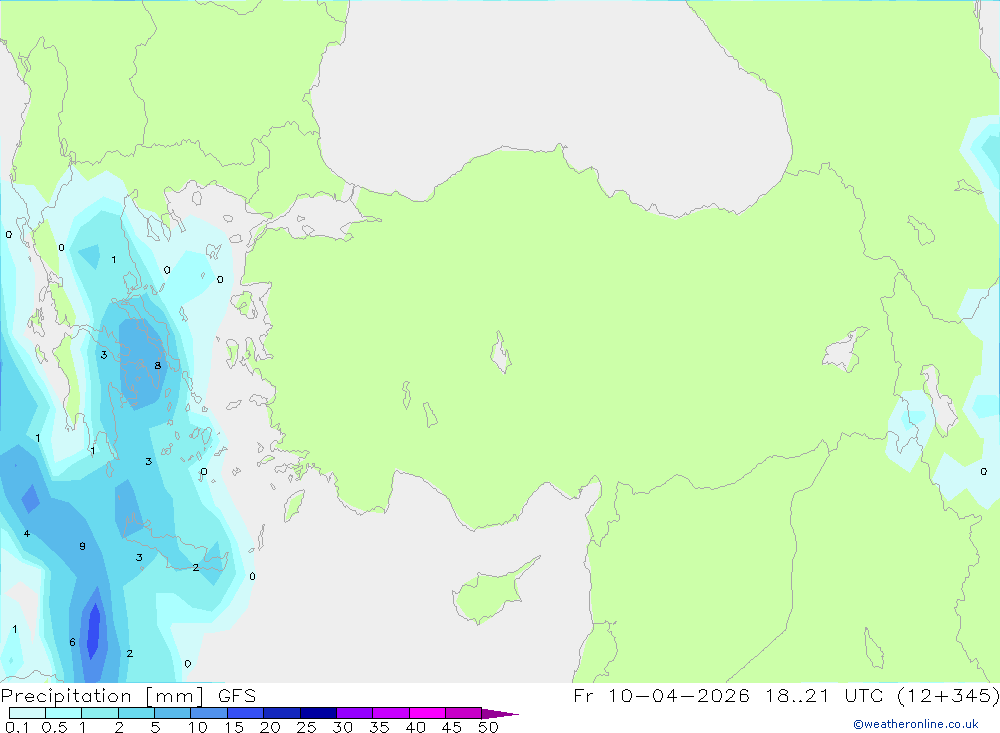Viewport: 1000px width, 733px height.
Task: Click the legend label '25'
Action: click(x=307, y=727)
